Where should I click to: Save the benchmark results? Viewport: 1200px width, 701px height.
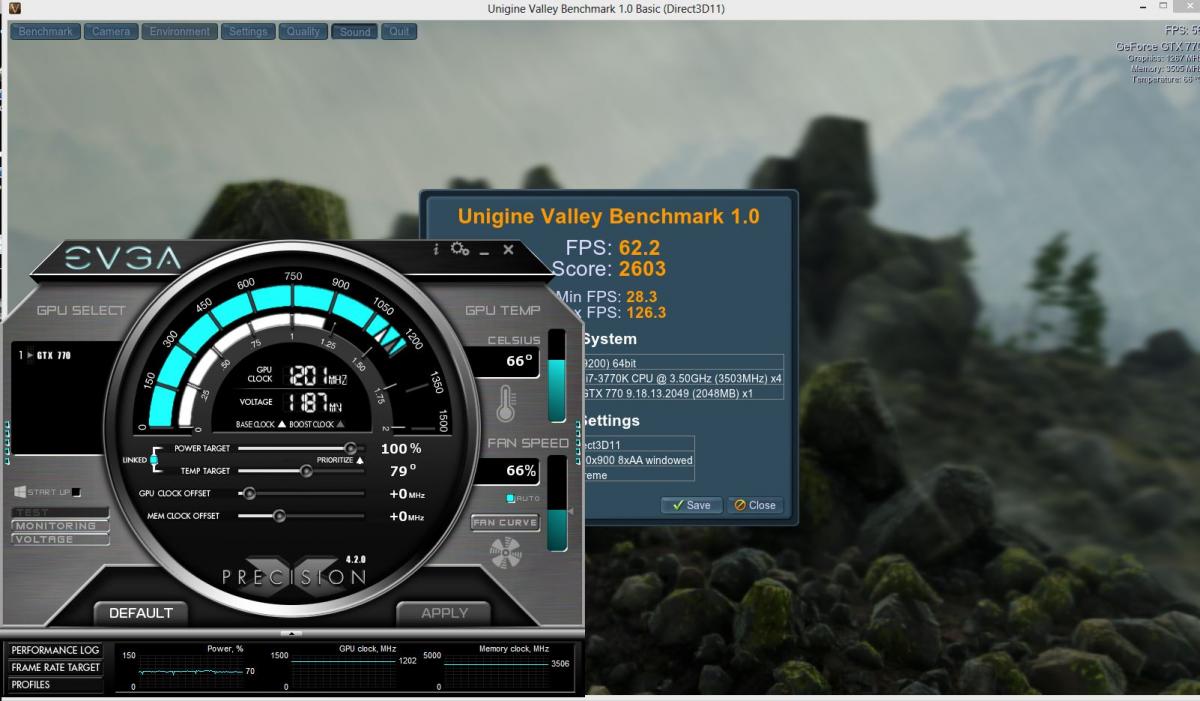click(x=690, y=505)
